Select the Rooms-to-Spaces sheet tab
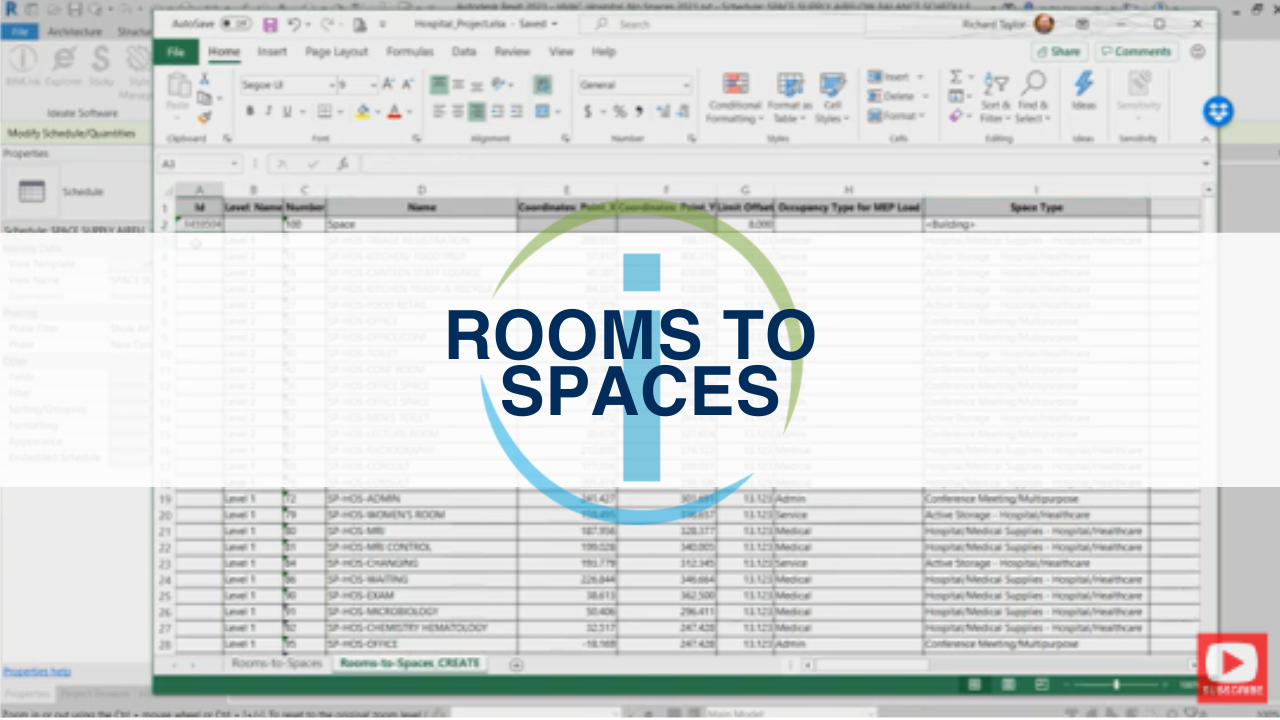Image resolution: width=1280 pixels, height=720 pixels. click(x=277, y=663)
